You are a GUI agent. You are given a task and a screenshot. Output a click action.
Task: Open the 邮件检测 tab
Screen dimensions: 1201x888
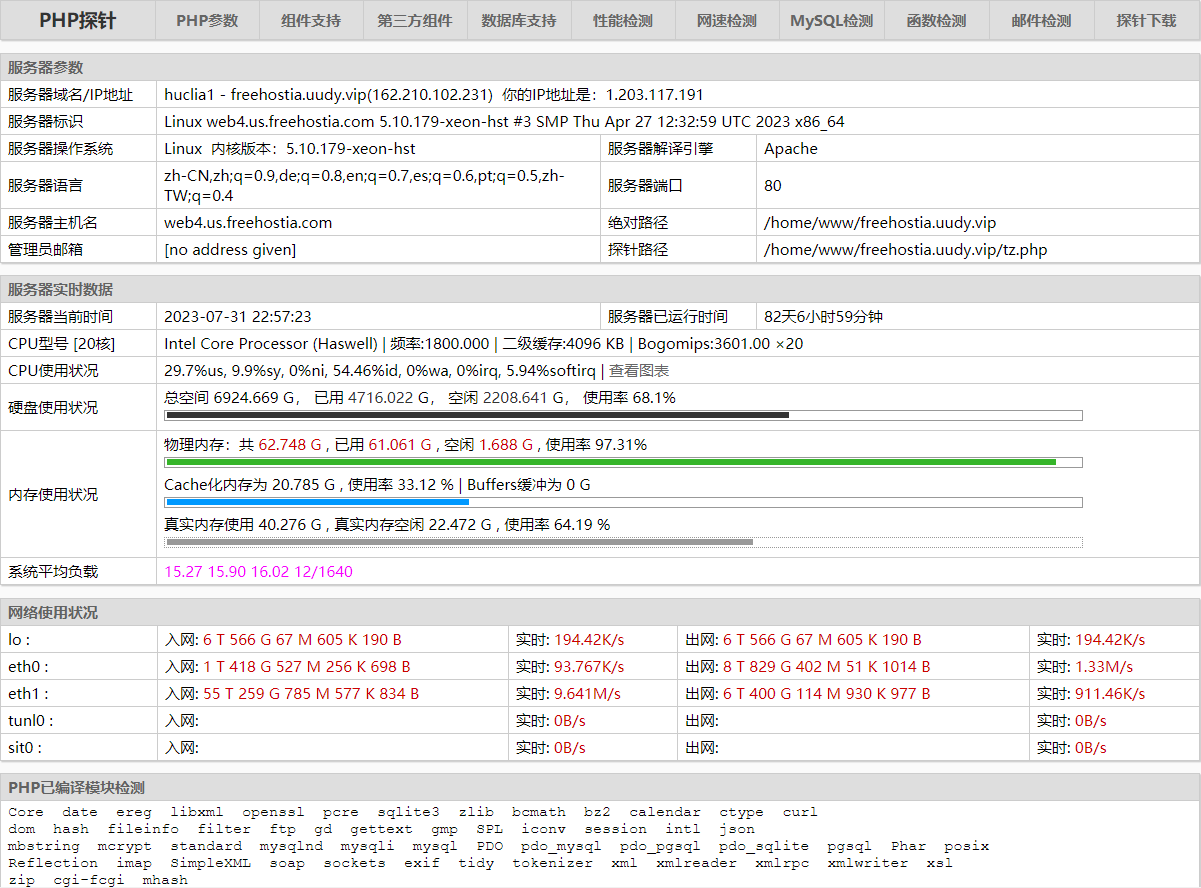pyautogui.click(x=1041, y=20)
